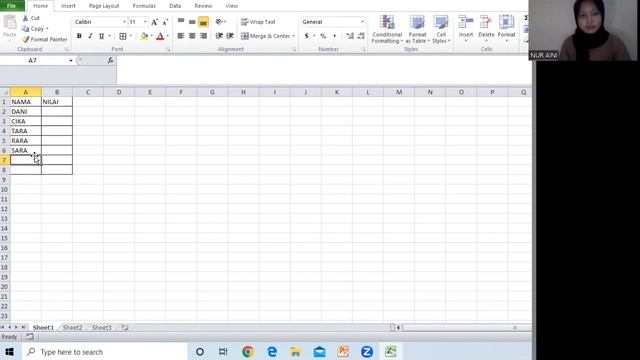
Task: Toggle Bold formatting
Action: click(x=79, y=36)
